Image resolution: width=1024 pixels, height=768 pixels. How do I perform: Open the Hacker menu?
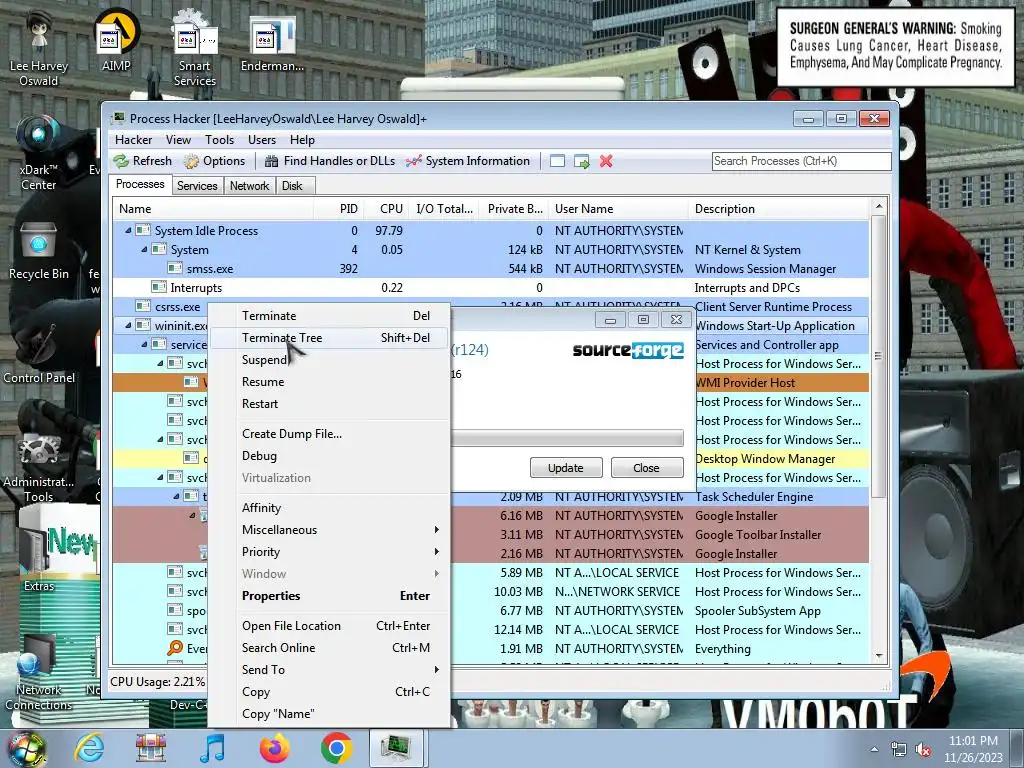(133, 140)
